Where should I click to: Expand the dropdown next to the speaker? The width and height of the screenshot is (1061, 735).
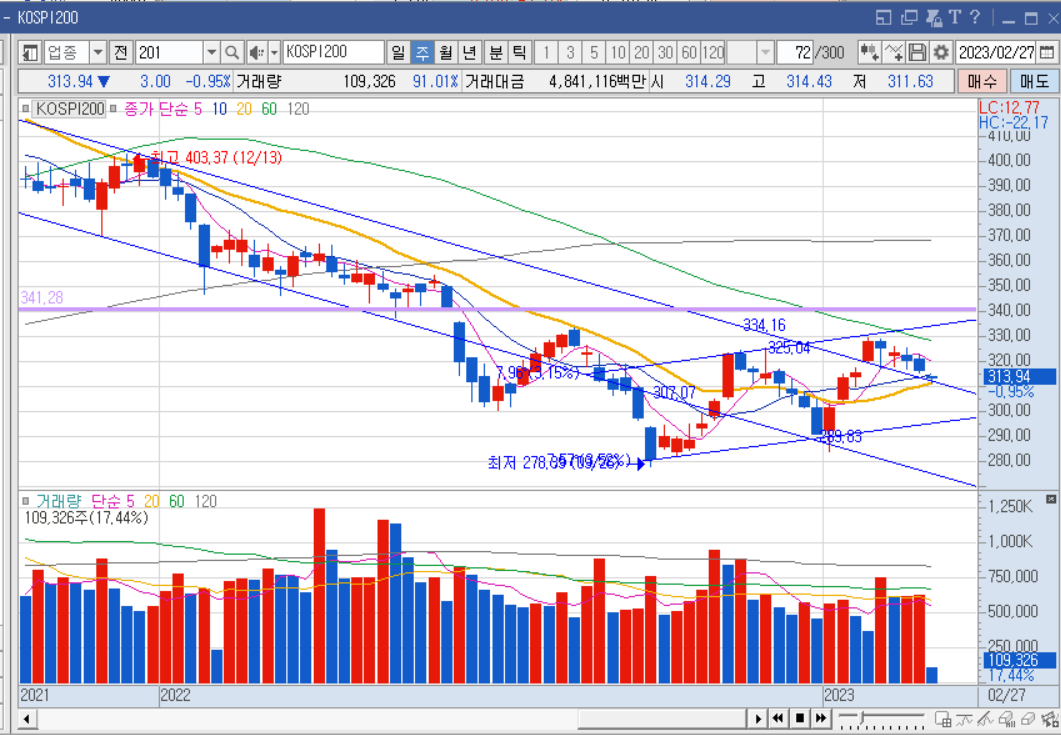point(274,52)
